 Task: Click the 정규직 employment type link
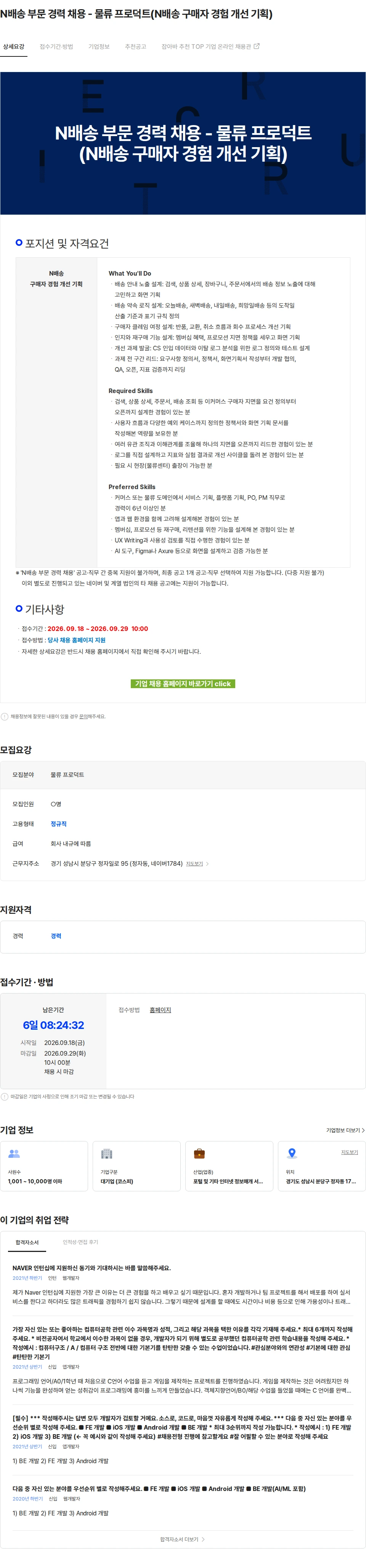coord(58,823)
